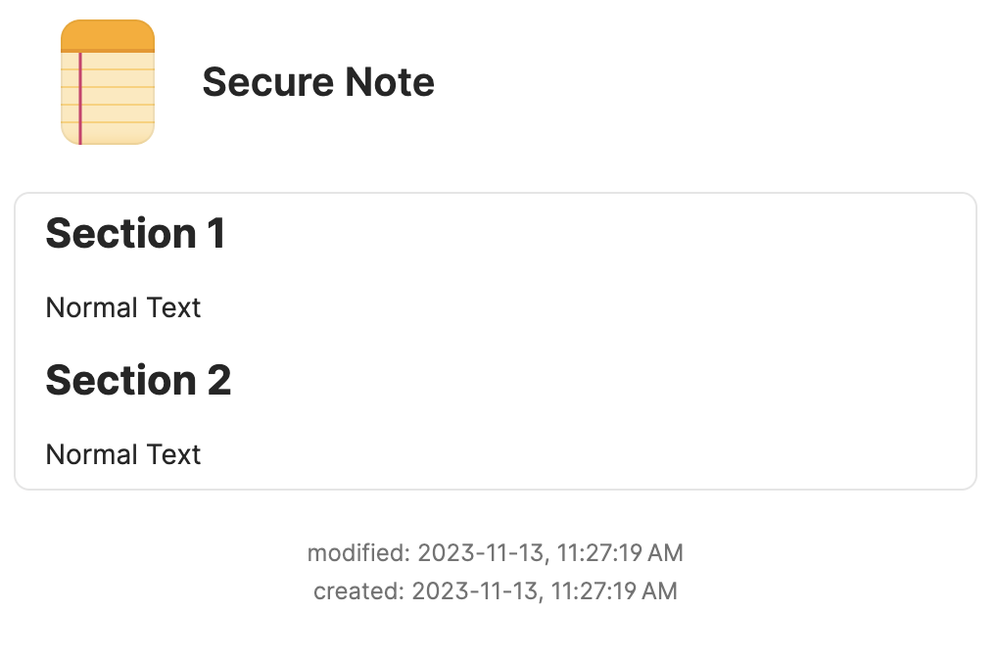Click the created timestamp line
Viewport: 999px width, 654px height.
coord(495,591)
